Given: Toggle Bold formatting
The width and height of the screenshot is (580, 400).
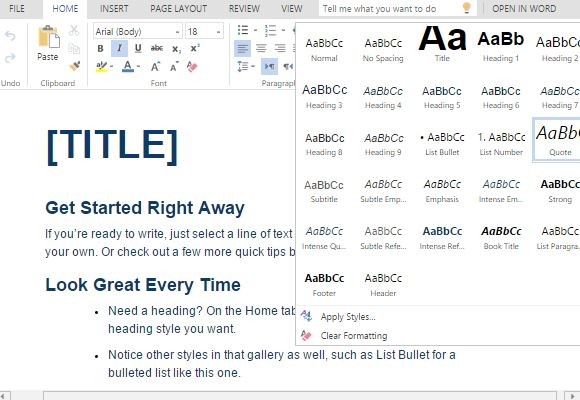Looking at the screenshot, I should pos(100,48).
